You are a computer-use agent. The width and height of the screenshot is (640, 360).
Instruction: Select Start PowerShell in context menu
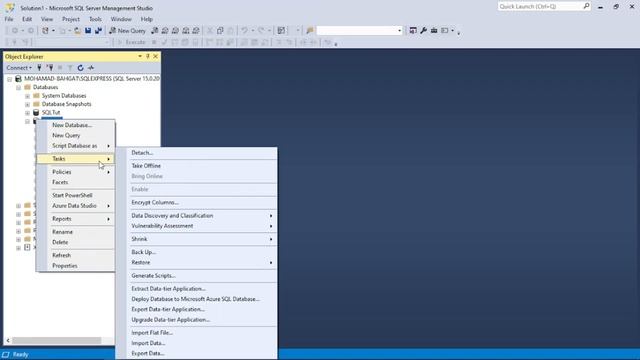point(76,196)
